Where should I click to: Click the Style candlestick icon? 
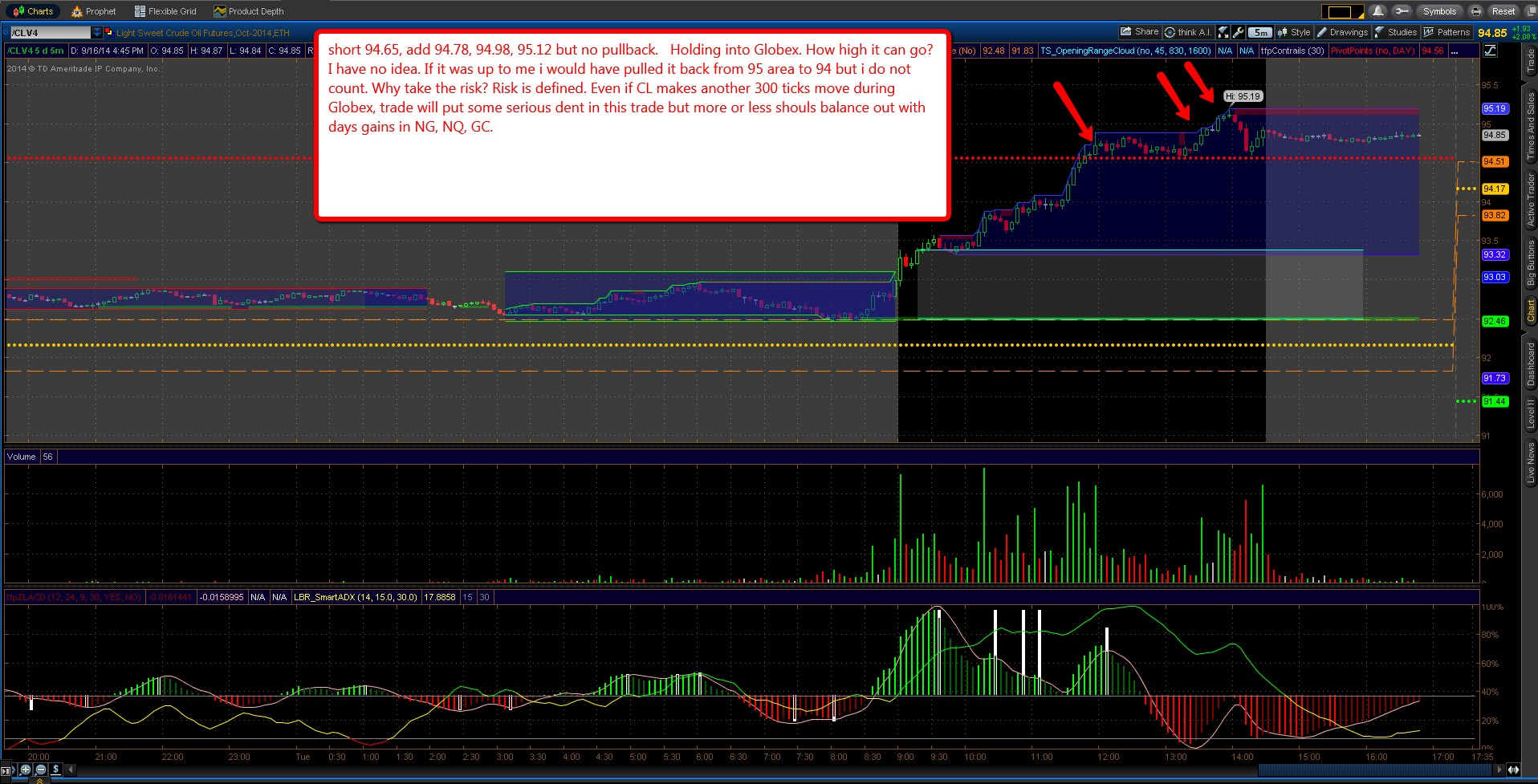(1283, 32)
